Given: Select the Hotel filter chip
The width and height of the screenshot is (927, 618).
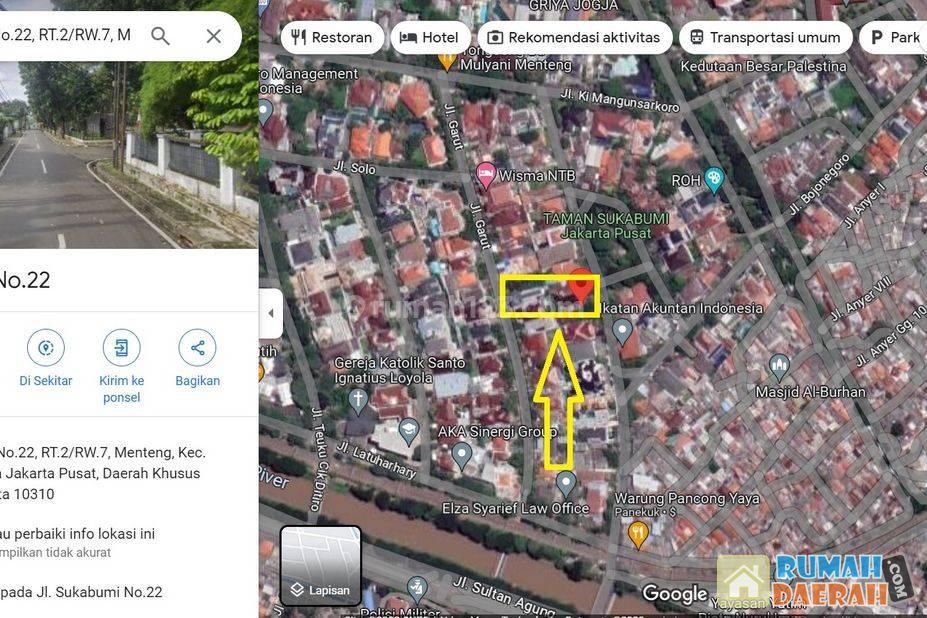Looking at the screenshot, I should [429, 38].
